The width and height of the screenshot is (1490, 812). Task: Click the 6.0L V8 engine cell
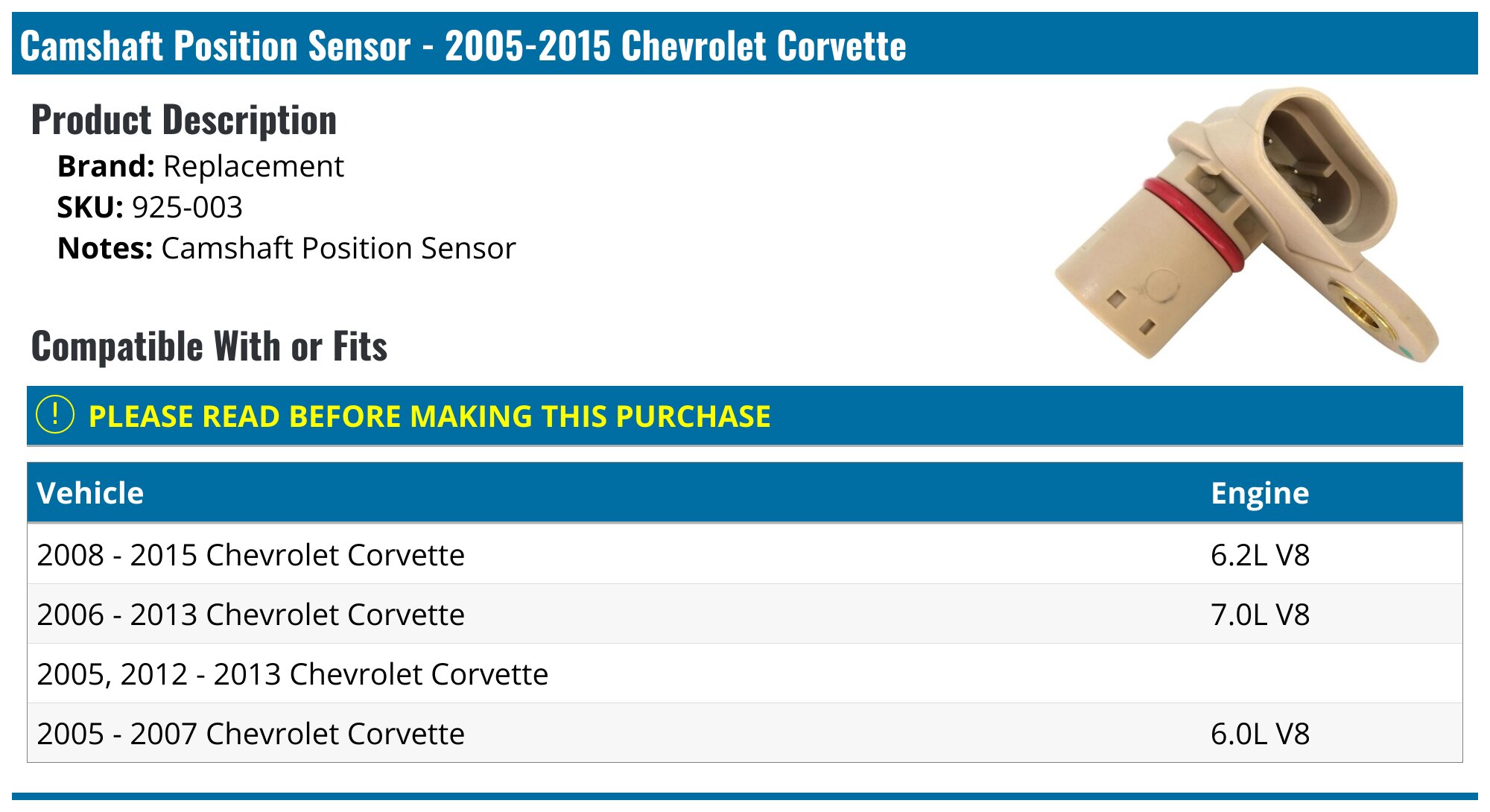[x=1260, y=734]
